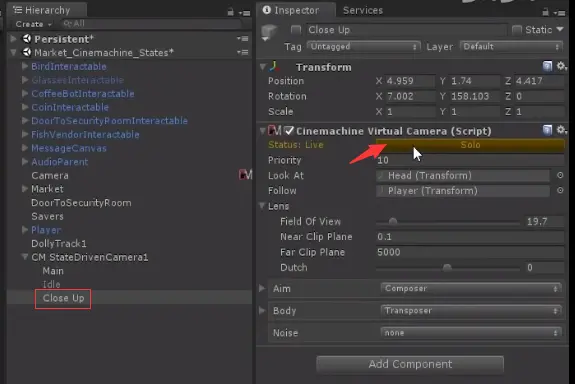Expand the BirdInteractable tree arrow

click(25, 66)
